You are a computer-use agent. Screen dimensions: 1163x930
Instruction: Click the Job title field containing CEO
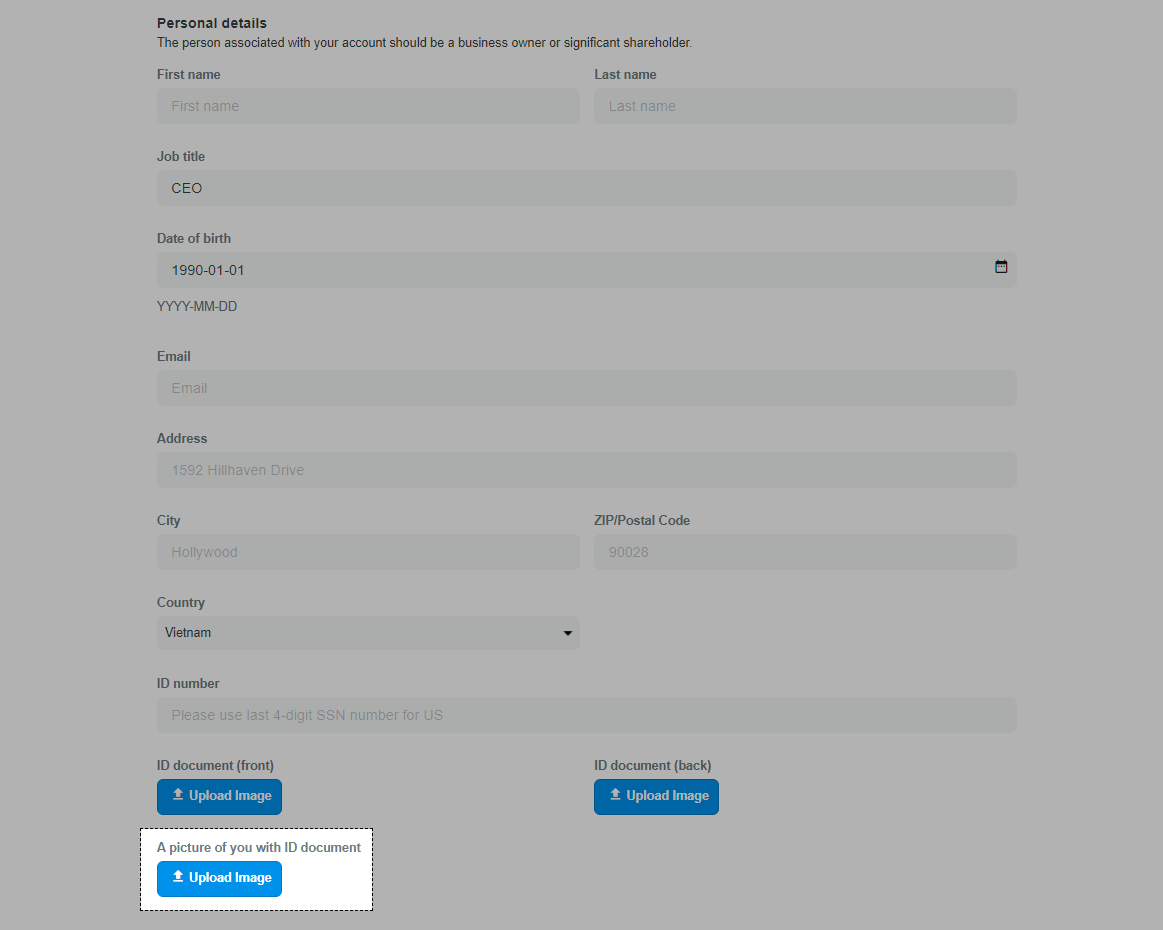[586, 188]
